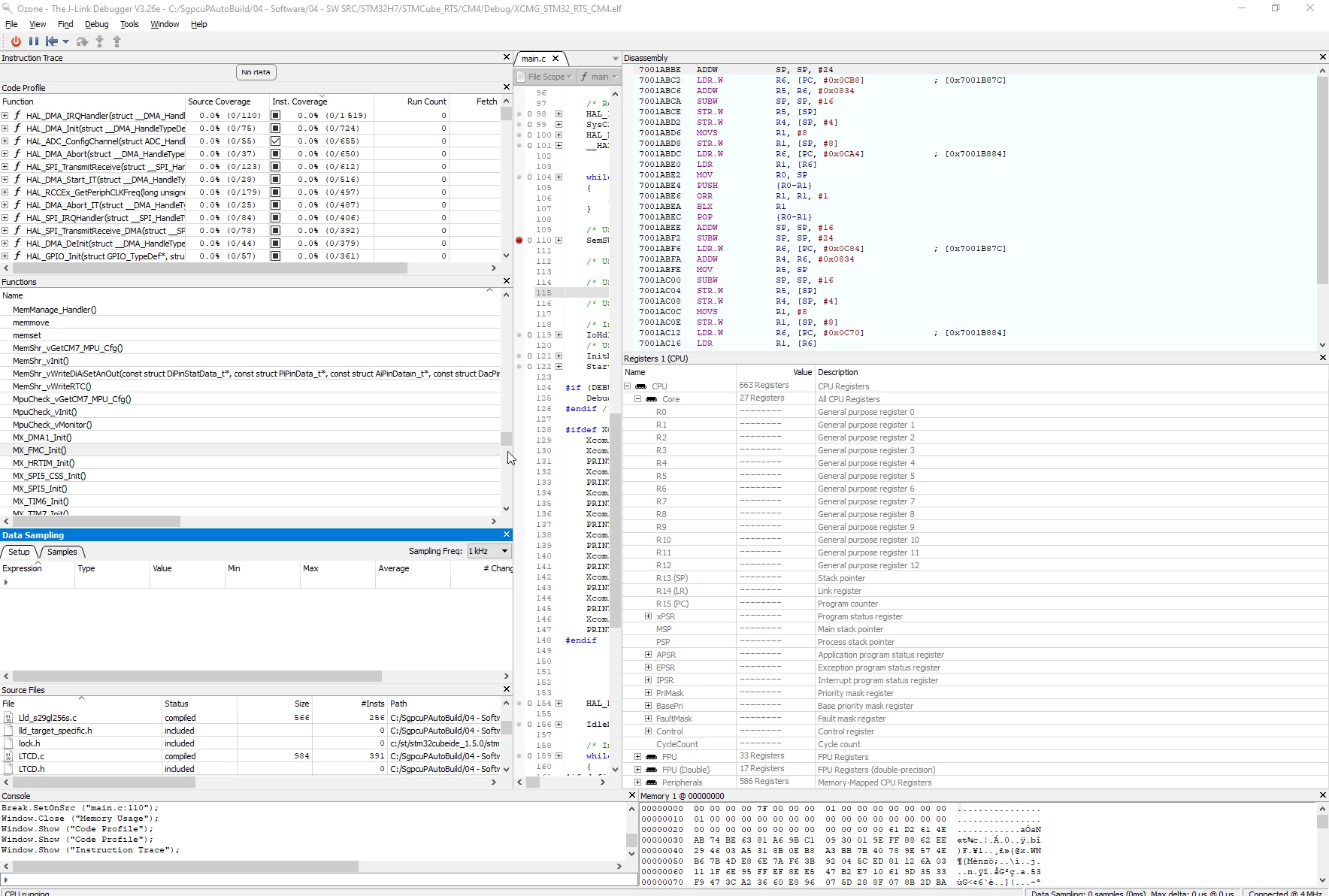Close the Registers 1 (CPU) panel
This screenshot has width=1329, height=896.
tap(1323, 358)
